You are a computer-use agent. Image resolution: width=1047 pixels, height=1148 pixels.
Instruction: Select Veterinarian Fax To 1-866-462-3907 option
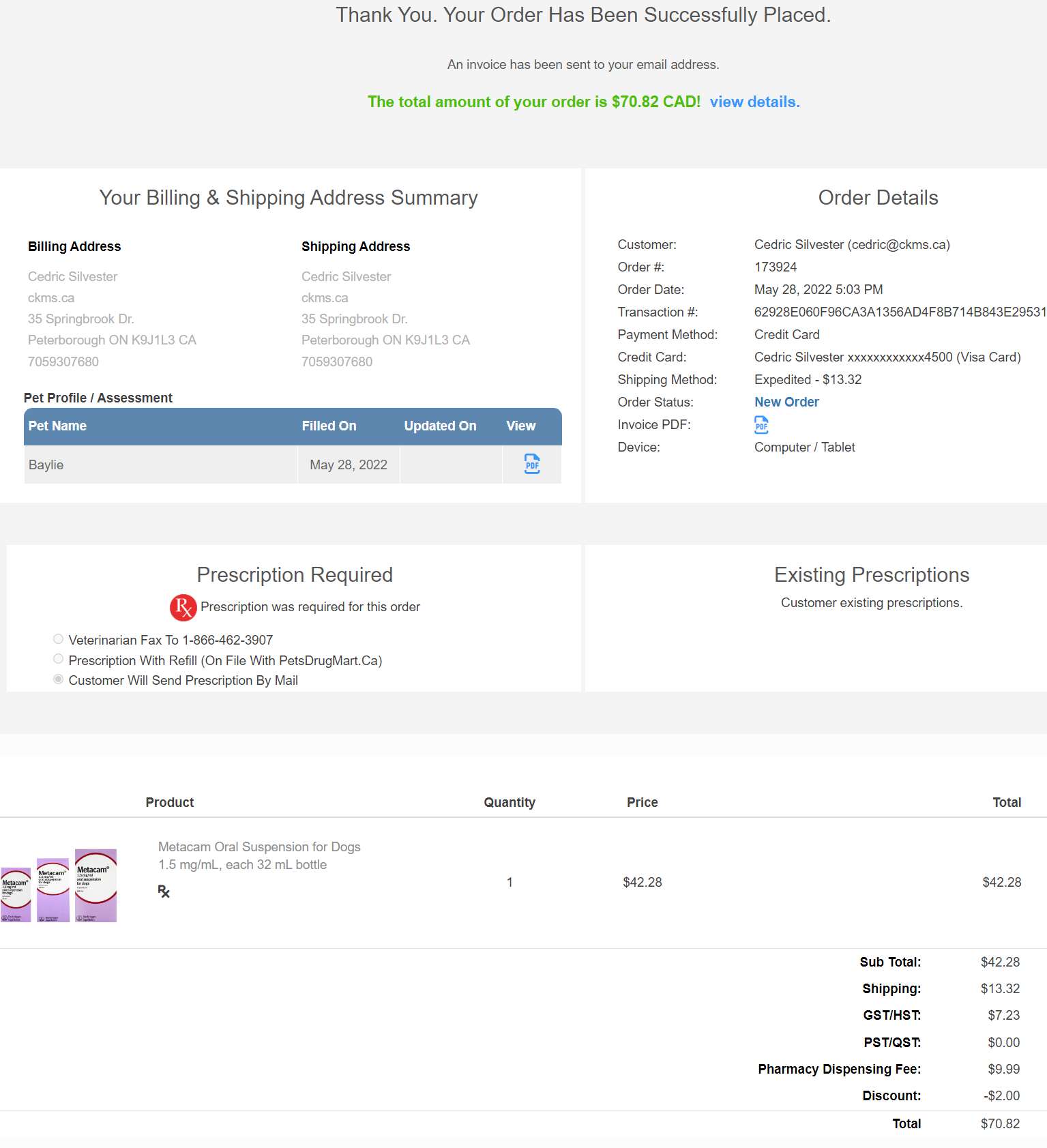click(59, 640)
